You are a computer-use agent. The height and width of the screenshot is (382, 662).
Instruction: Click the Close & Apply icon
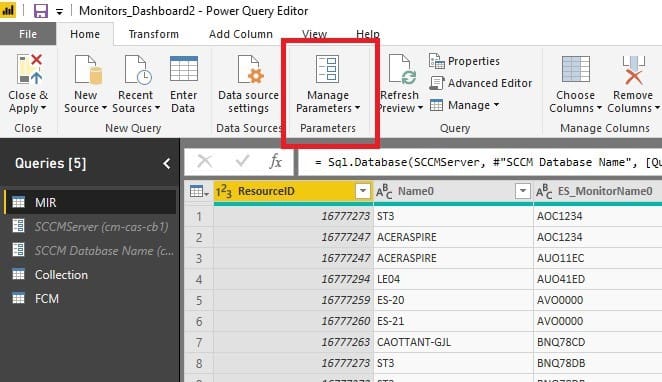point(30,69)
